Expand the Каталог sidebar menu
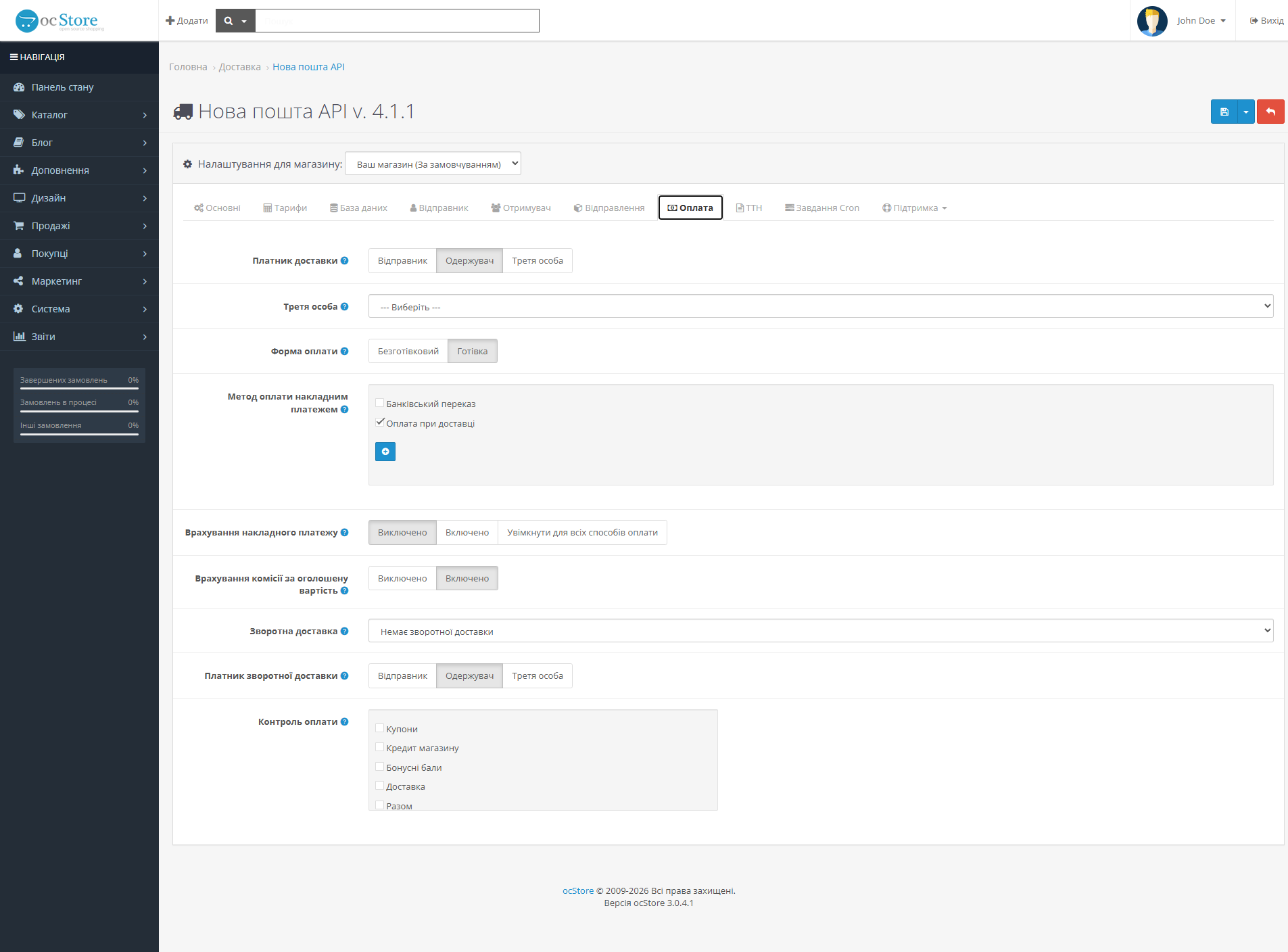The width and height of the screenshot is (1288, 952). pos(79,115)
